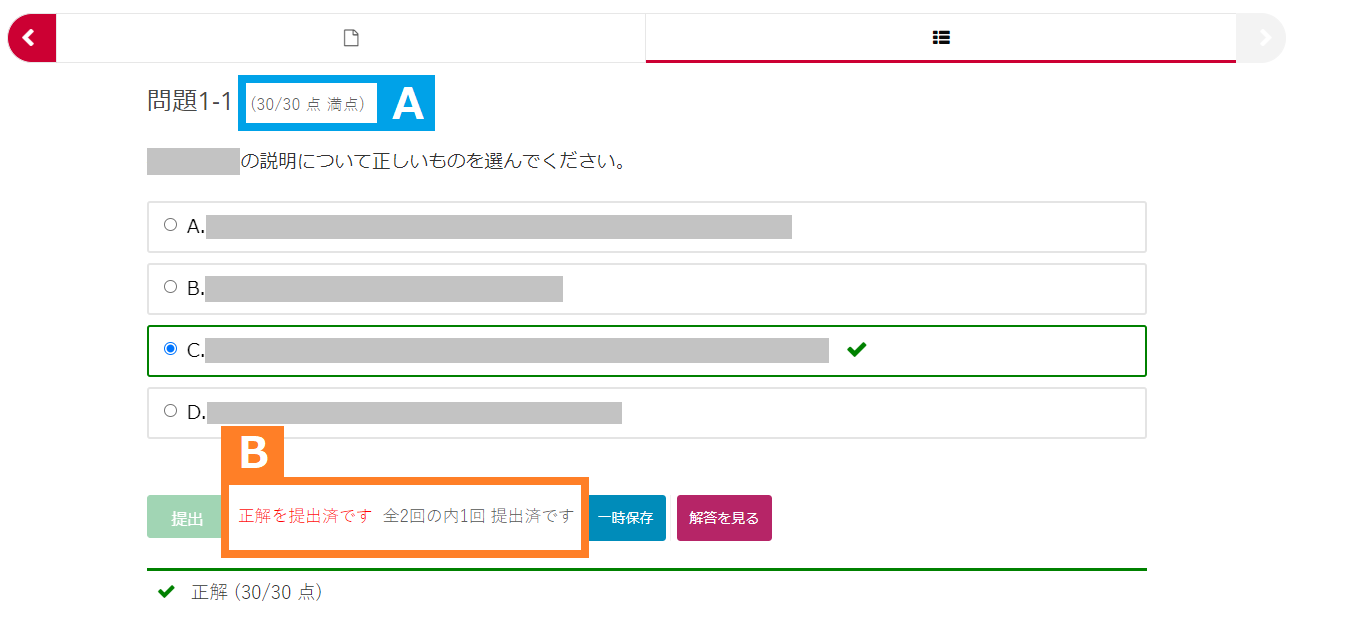Click the 正解を提出済です status text
The image size is (1364, 628).
point(305,516)
